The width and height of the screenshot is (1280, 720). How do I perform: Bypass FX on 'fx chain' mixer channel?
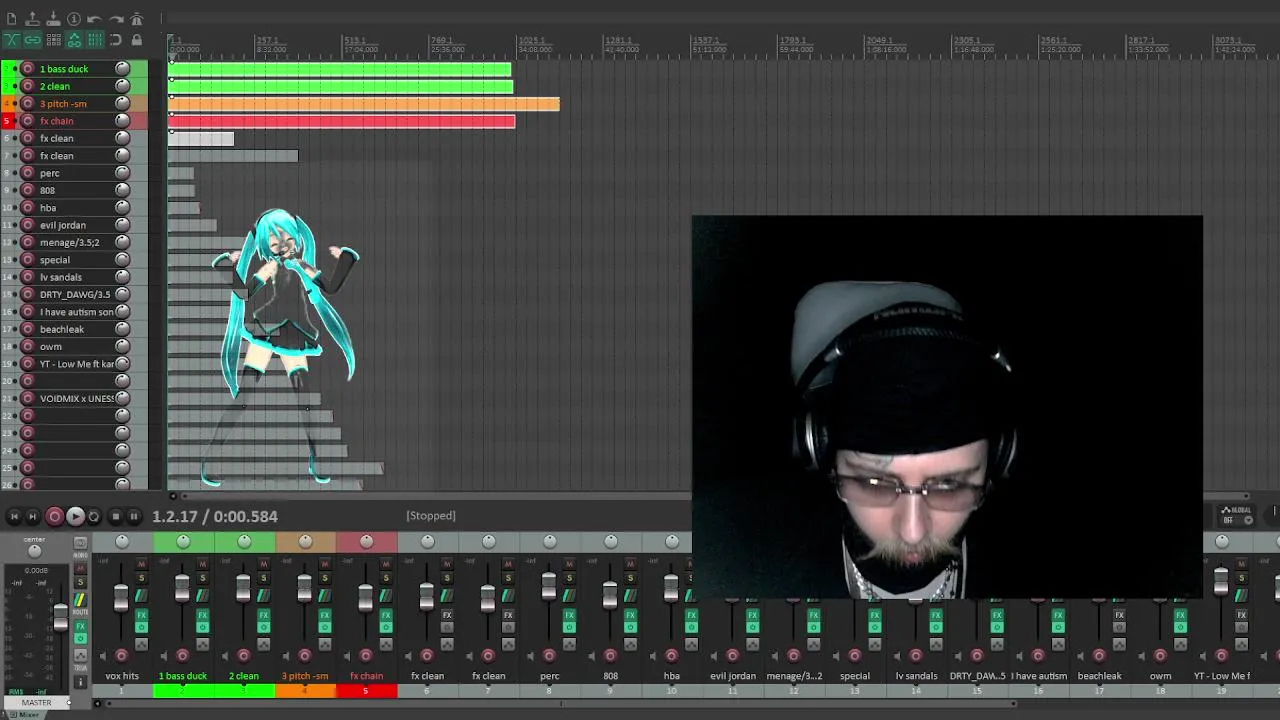[386, 627]
